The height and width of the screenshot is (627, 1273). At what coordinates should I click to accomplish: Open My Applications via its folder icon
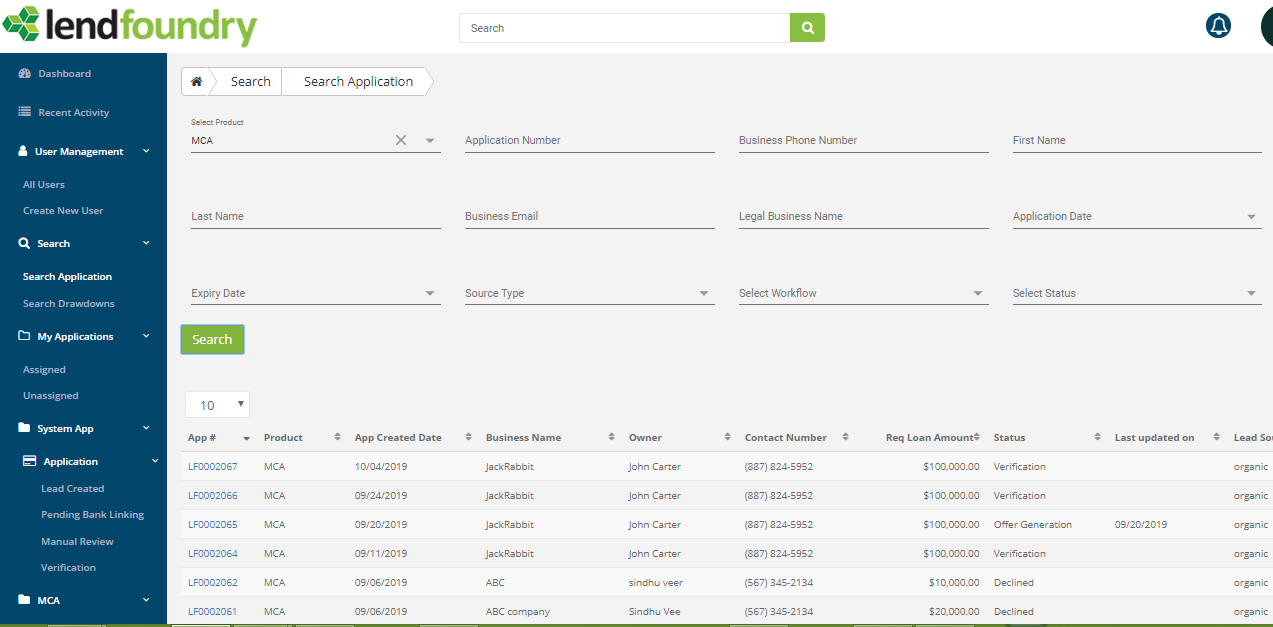tap(22, 336)
